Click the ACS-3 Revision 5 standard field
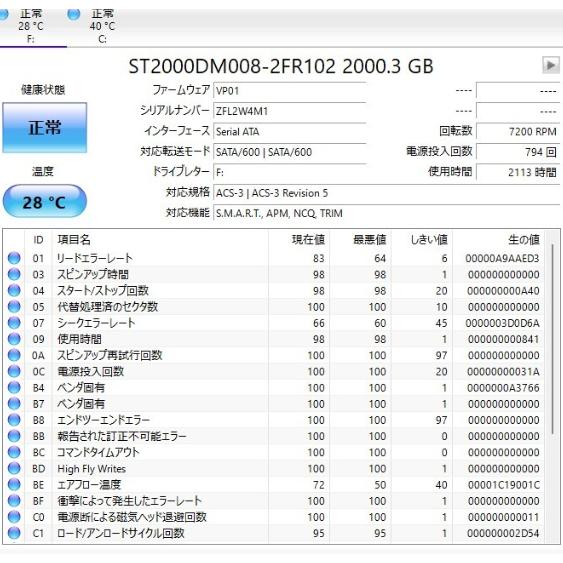Screen dimensions: 563x563 click(x=386, y=193)
